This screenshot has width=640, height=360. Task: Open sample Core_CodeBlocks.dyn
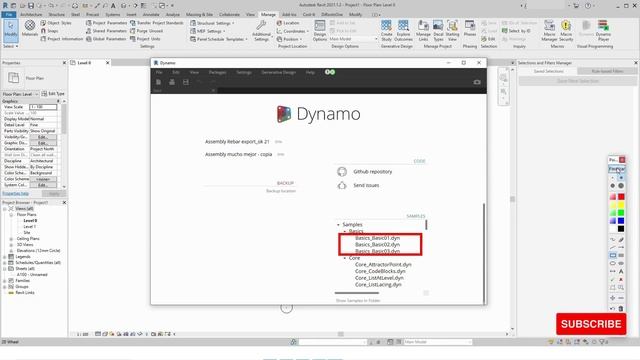click(x=380, y=271)
